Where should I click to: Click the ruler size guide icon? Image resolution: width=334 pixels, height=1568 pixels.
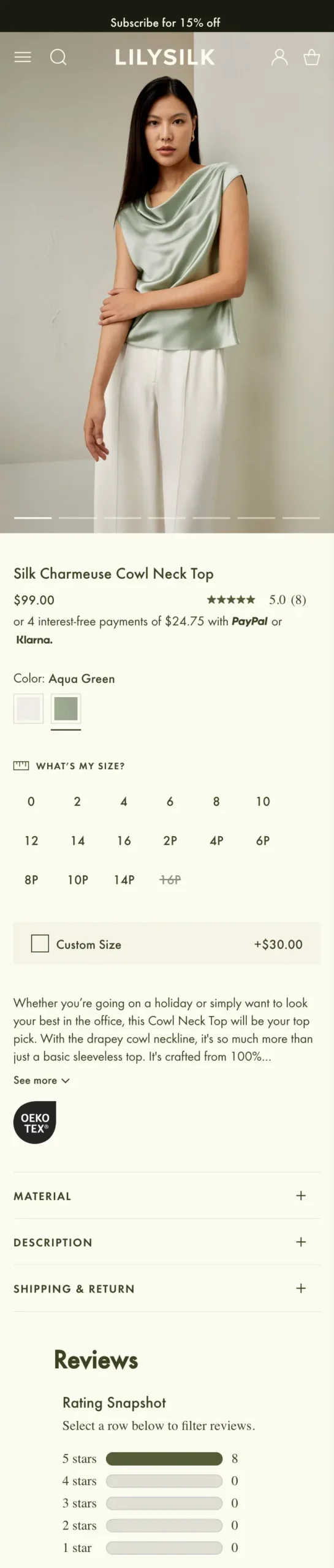point(21,766)
